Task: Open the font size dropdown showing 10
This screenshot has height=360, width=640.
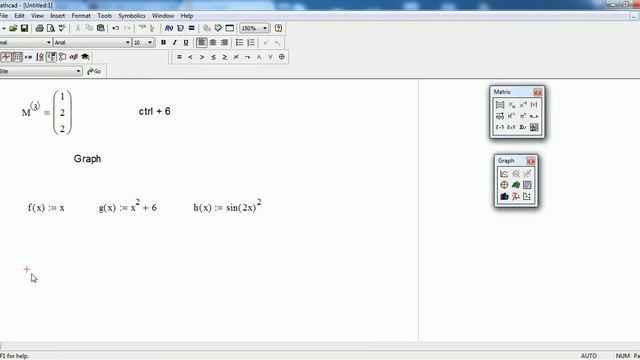Action: [x=150, y=42]
